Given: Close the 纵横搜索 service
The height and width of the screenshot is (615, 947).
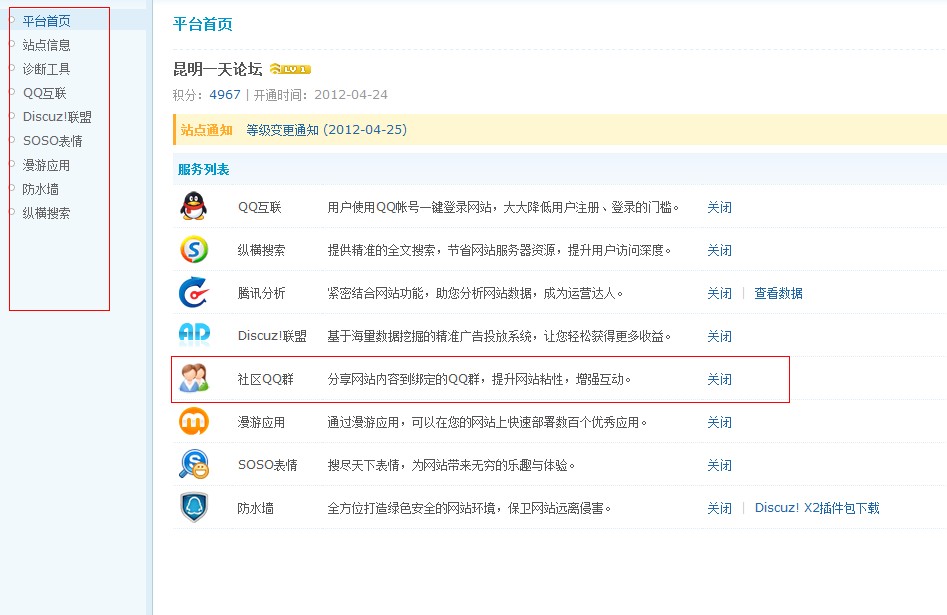Looking at the screenshot, I should (x=719, y=250).
